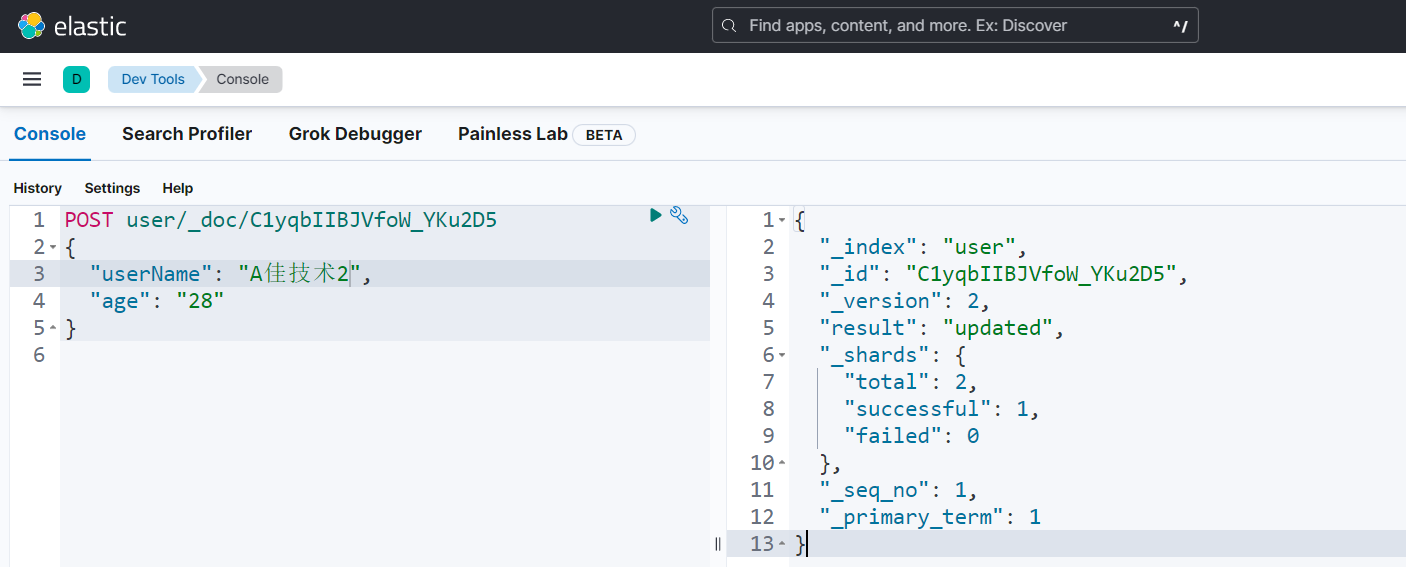Click the search magnifier icon
Screen dimensions: 1406x567
[729, 26]
